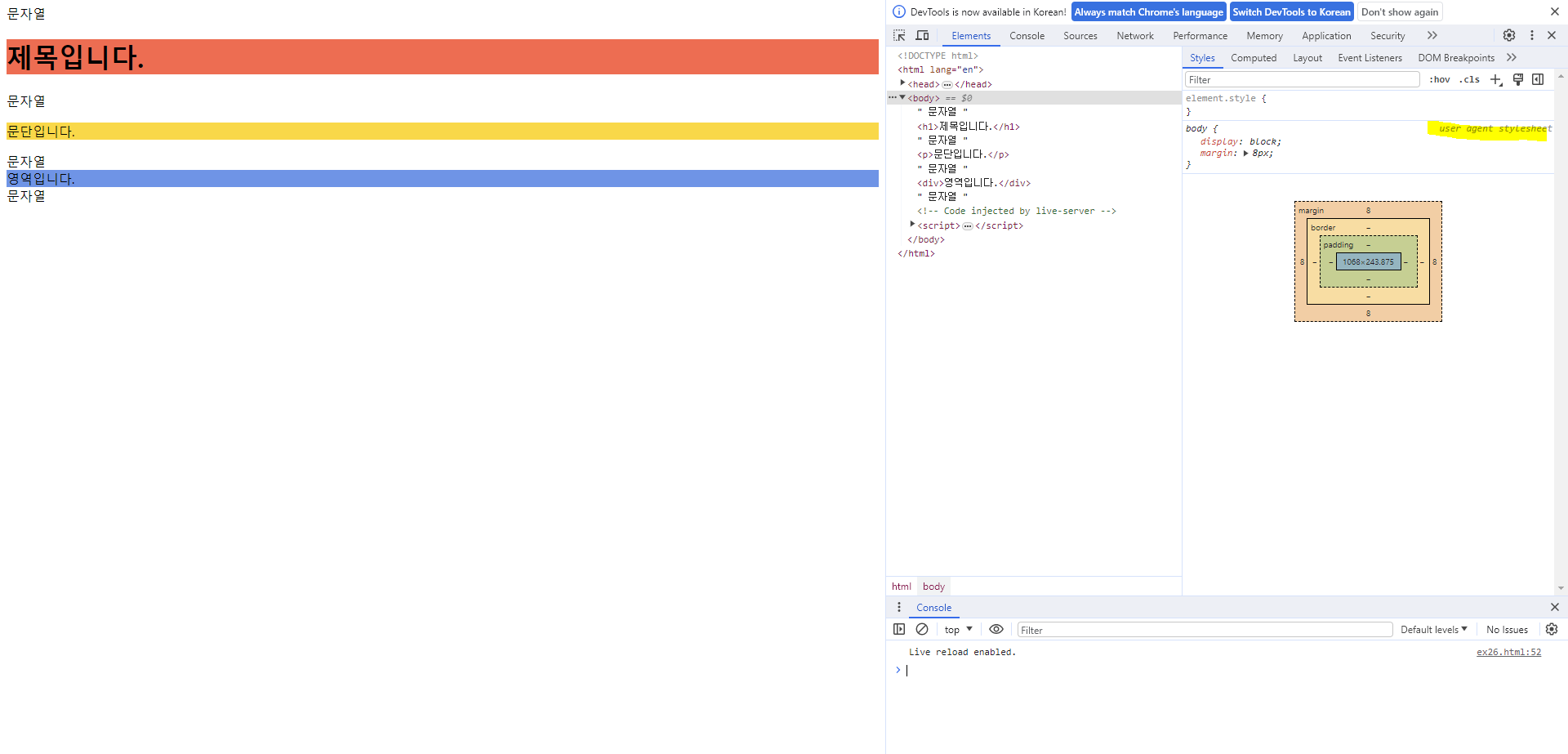Image resolution: width=1568 pixels, height=754 pixels.
Task: Open DevTools customize three-dot menu
Action: click(1532, 35)
